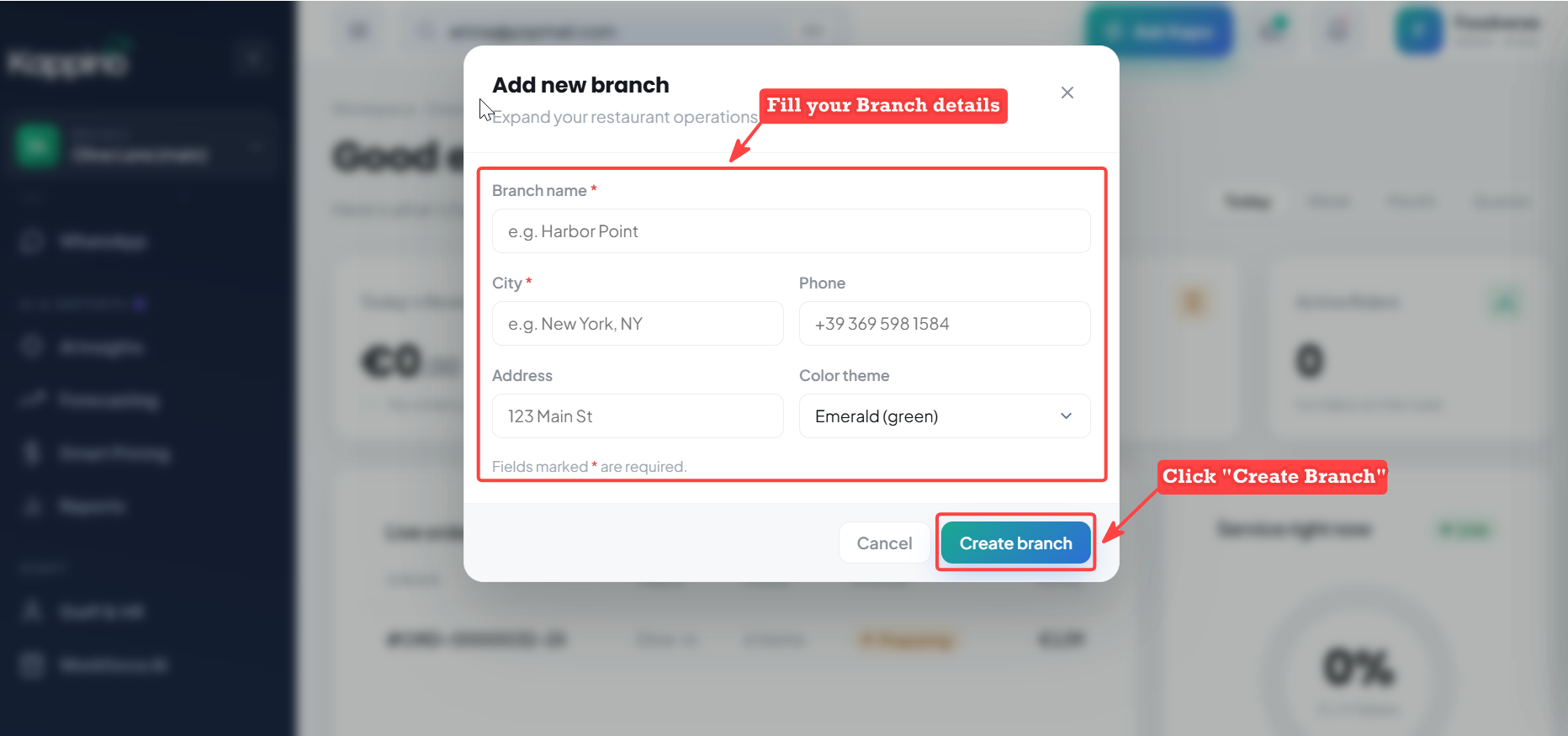
Task: Select the Address input box
Action: tap(638, 416)
